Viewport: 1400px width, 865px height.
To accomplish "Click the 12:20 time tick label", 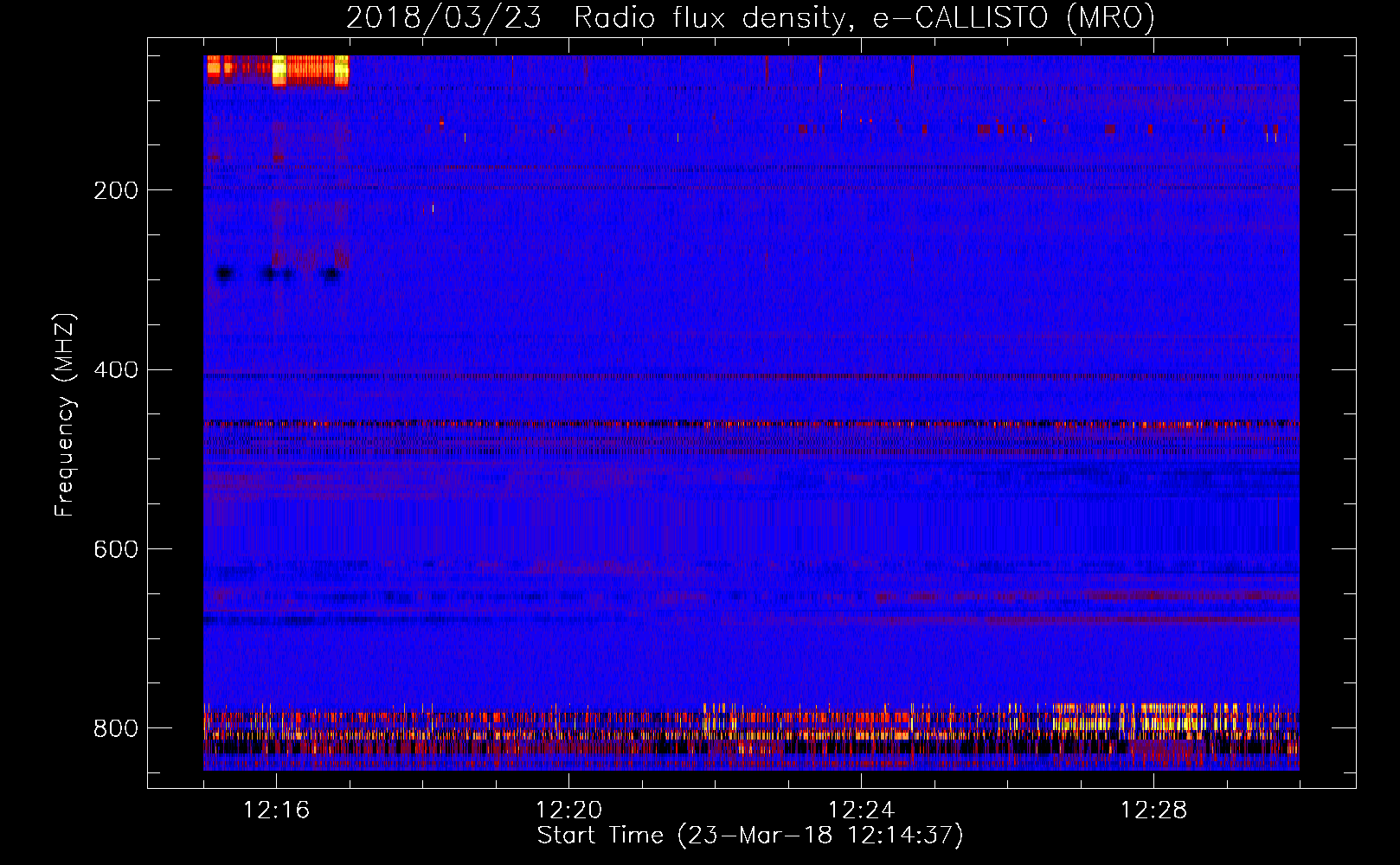I will tap(568, 811).
